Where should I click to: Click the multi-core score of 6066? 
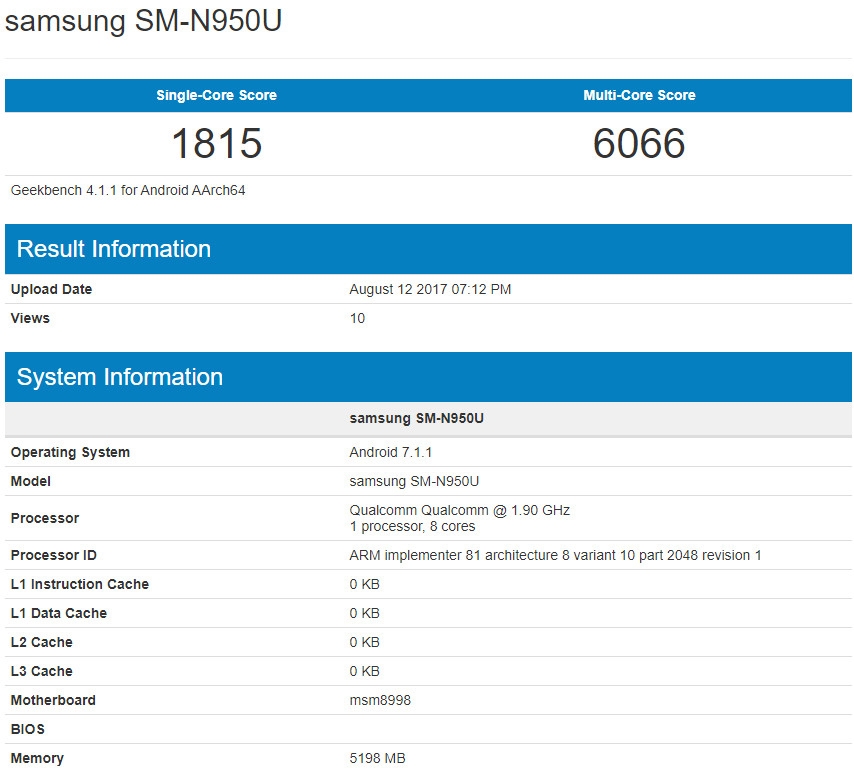[x=640, y=143]
